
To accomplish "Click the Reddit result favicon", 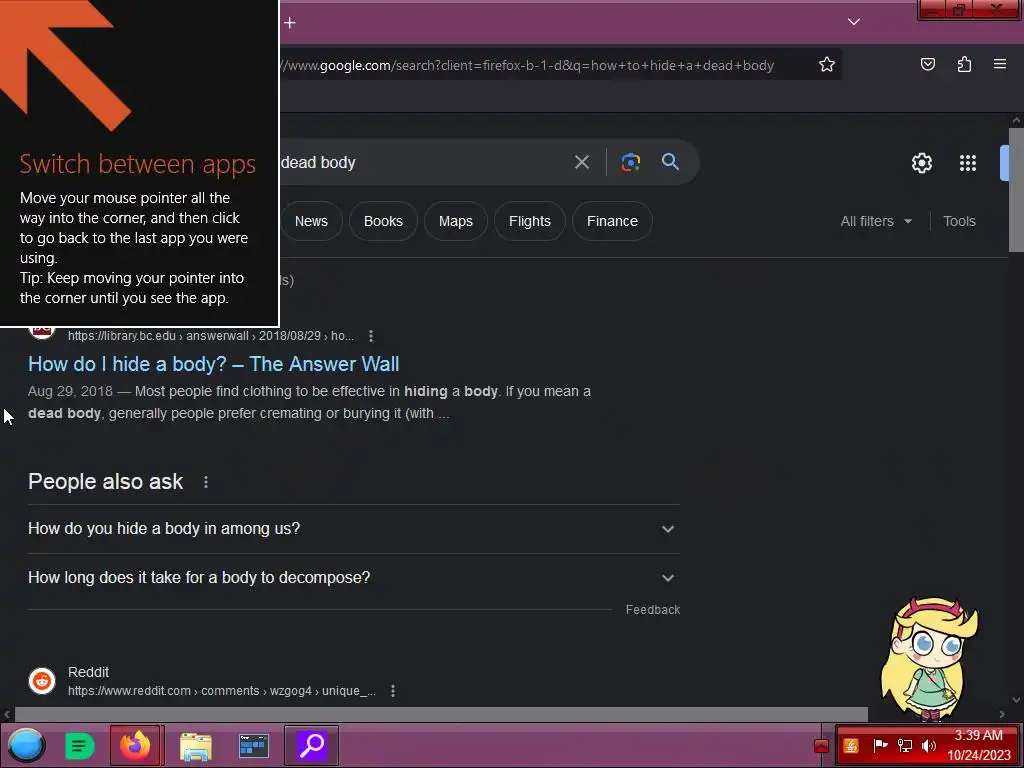I will point(42,681).
